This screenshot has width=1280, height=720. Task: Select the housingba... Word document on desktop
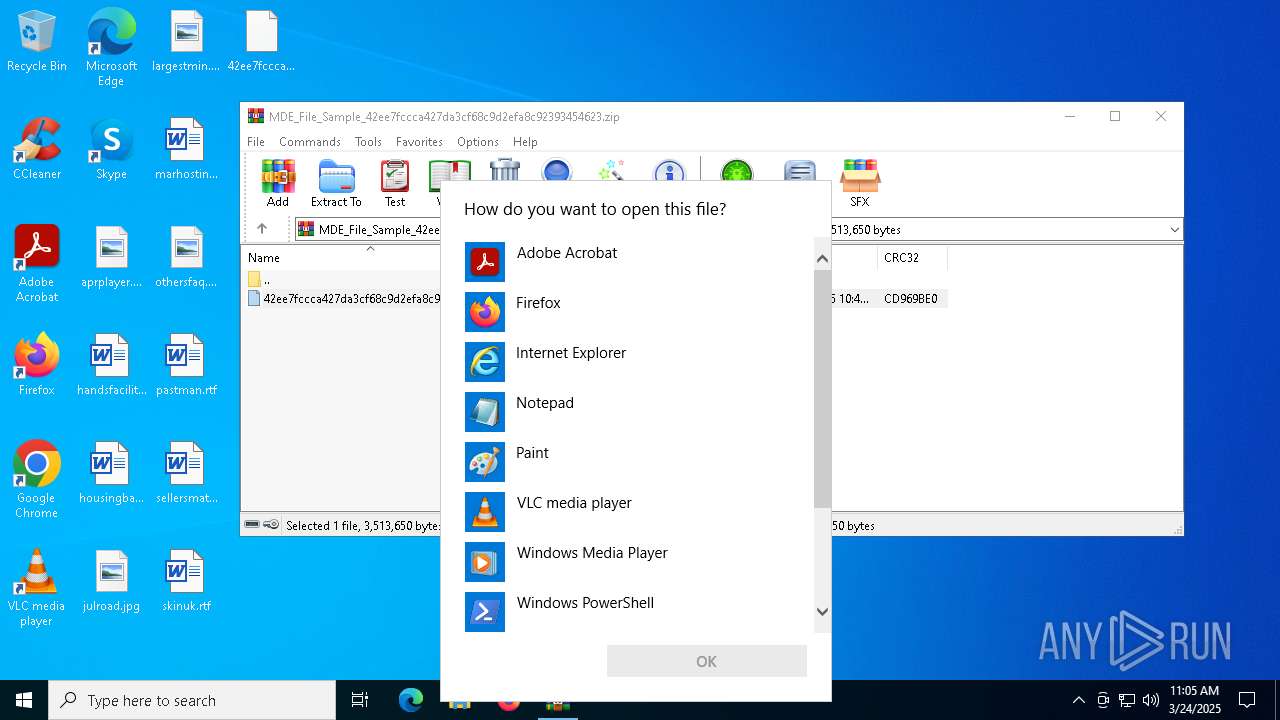pos(111,473)
